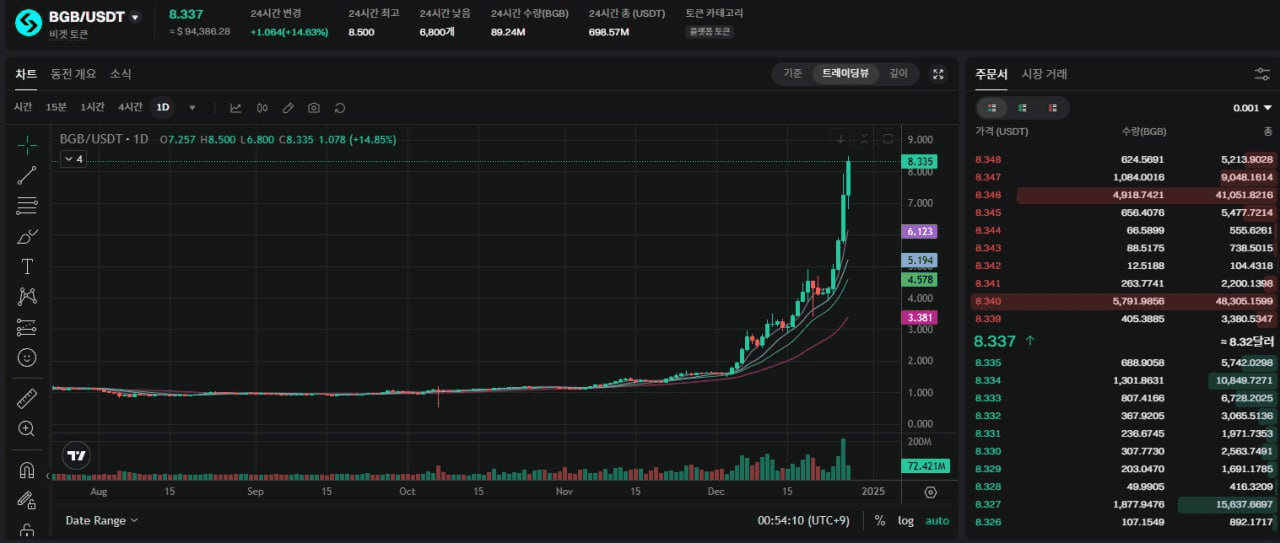Open the forecasting and measurement tools
1280x543 pixels.
click(27, 327)
